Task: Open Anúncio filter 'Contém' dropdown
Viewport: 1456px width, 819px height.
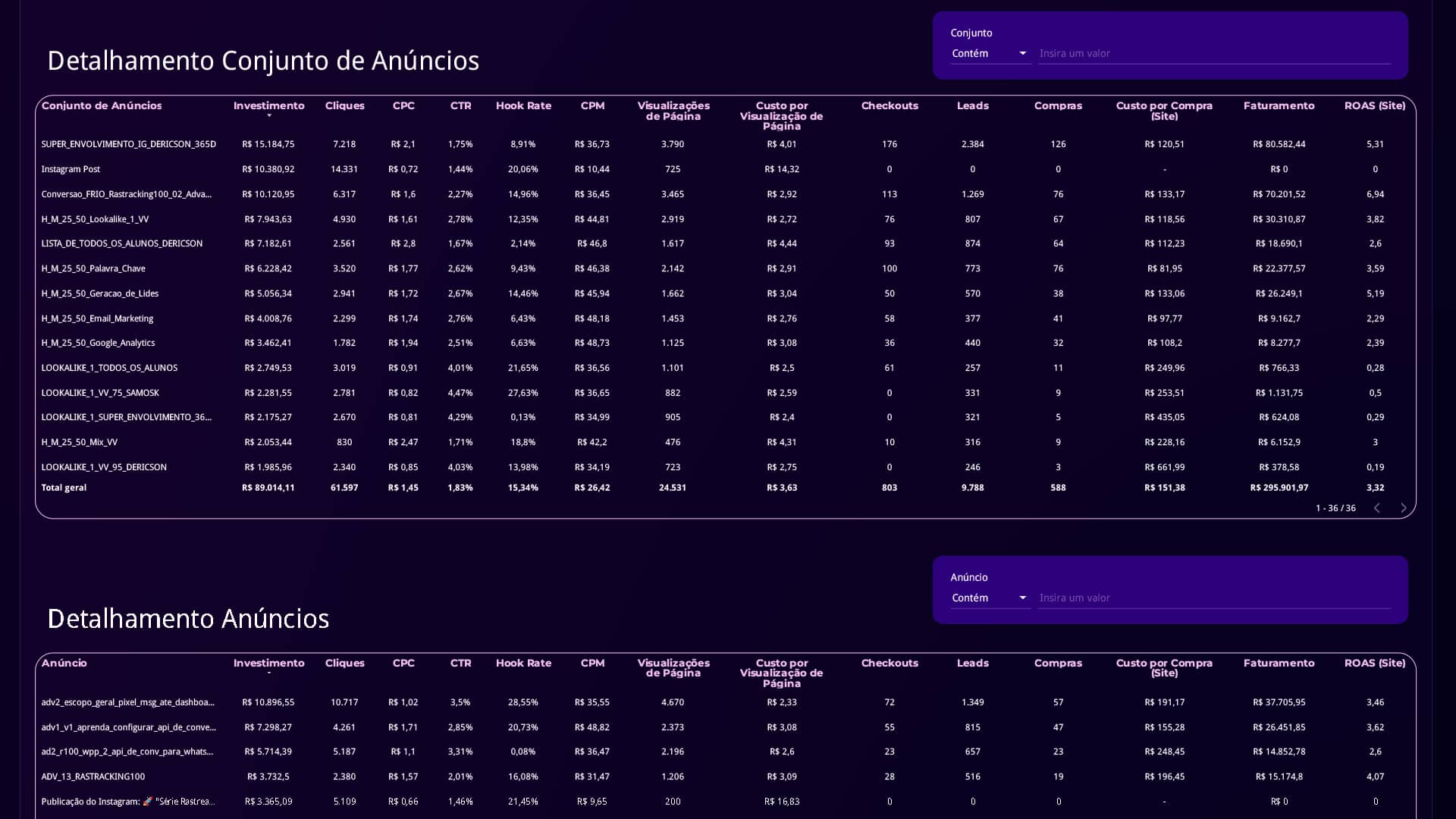Action: click(x=990, y=598)
